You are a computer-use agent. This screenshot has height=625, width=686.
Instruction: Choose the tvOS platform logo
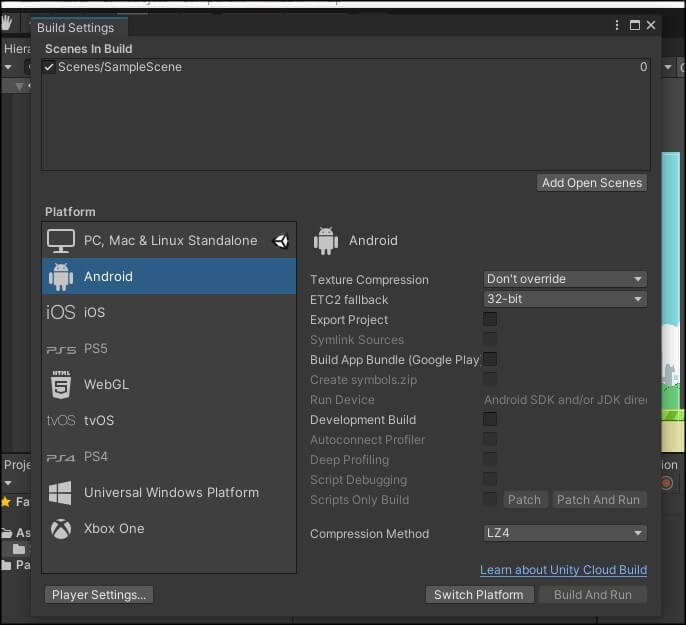[61, 420]
